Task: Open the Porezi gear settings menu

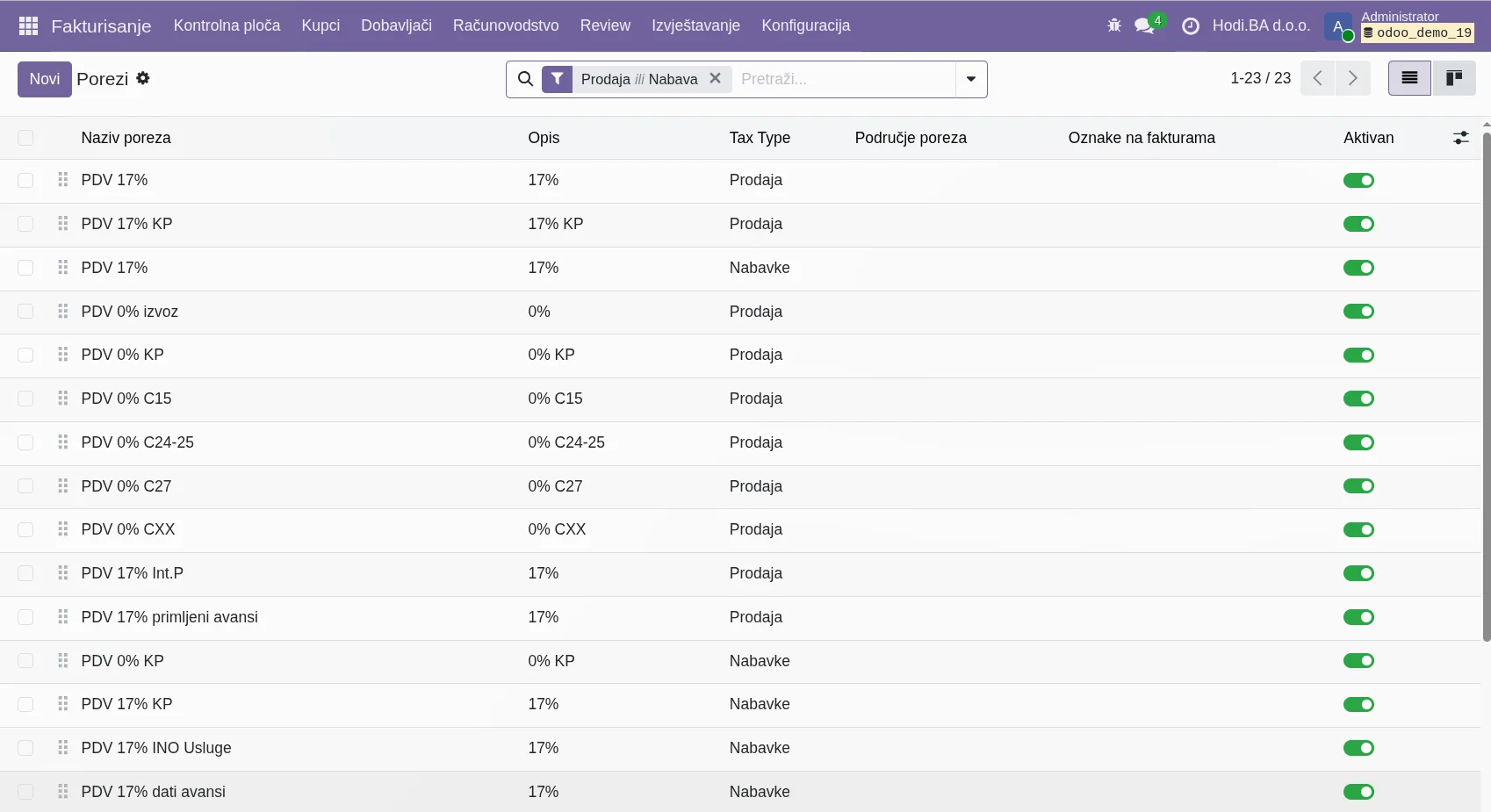Action: [143, 78]
